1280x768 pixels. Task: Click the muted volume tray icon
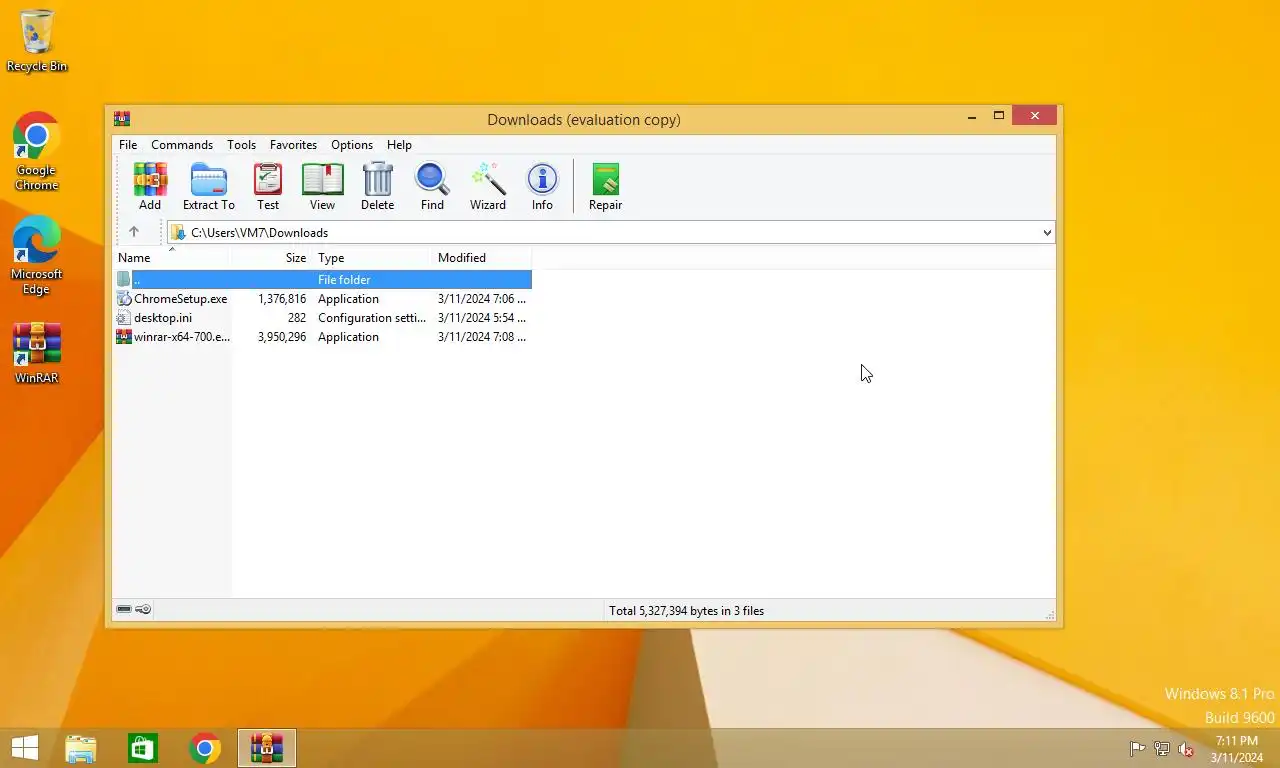point(1186,748)
